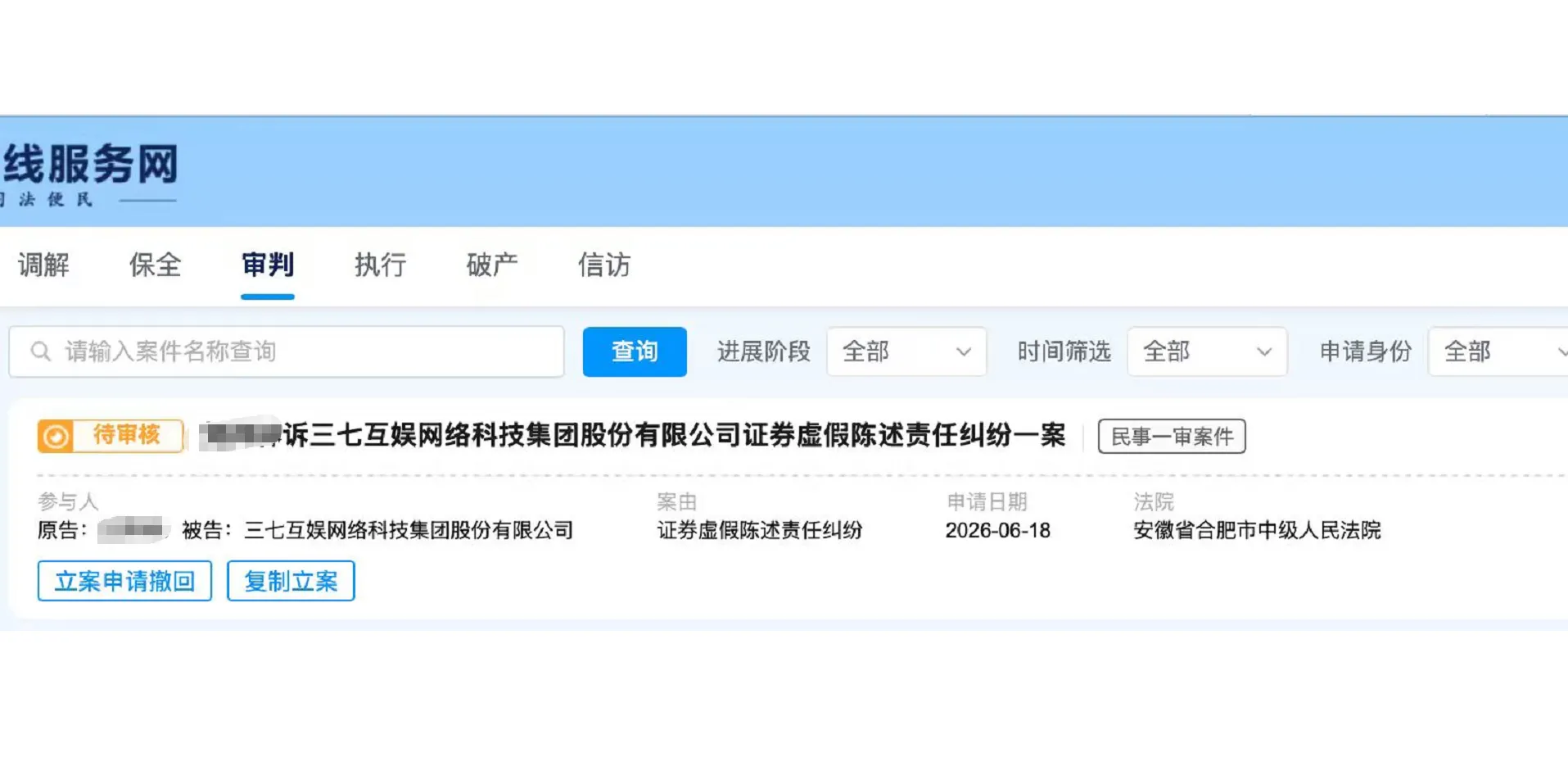Click the case name search field
Screen dimensions: 1568x757
click(287, 351)
